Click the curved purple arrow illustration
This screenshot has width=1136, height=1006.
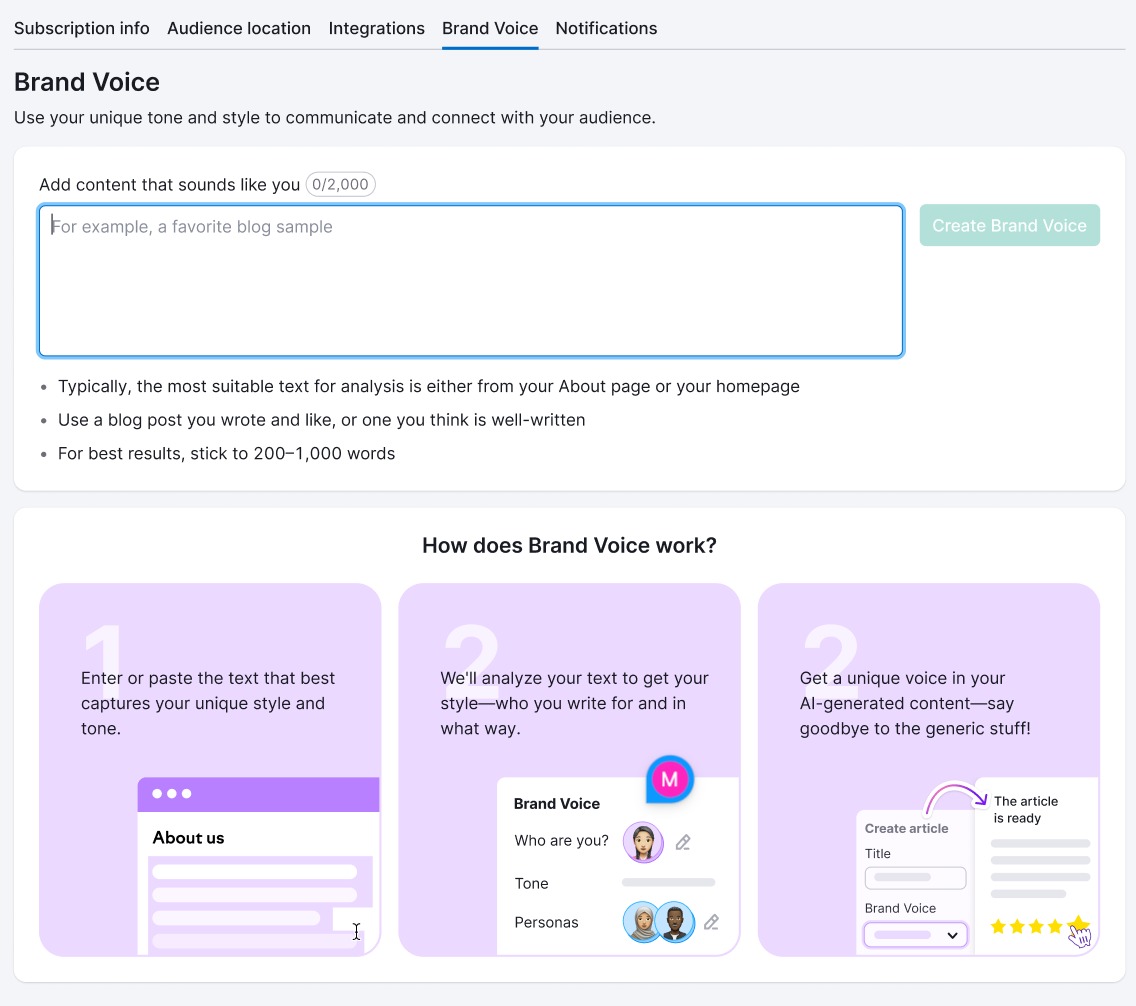[954, 797]
